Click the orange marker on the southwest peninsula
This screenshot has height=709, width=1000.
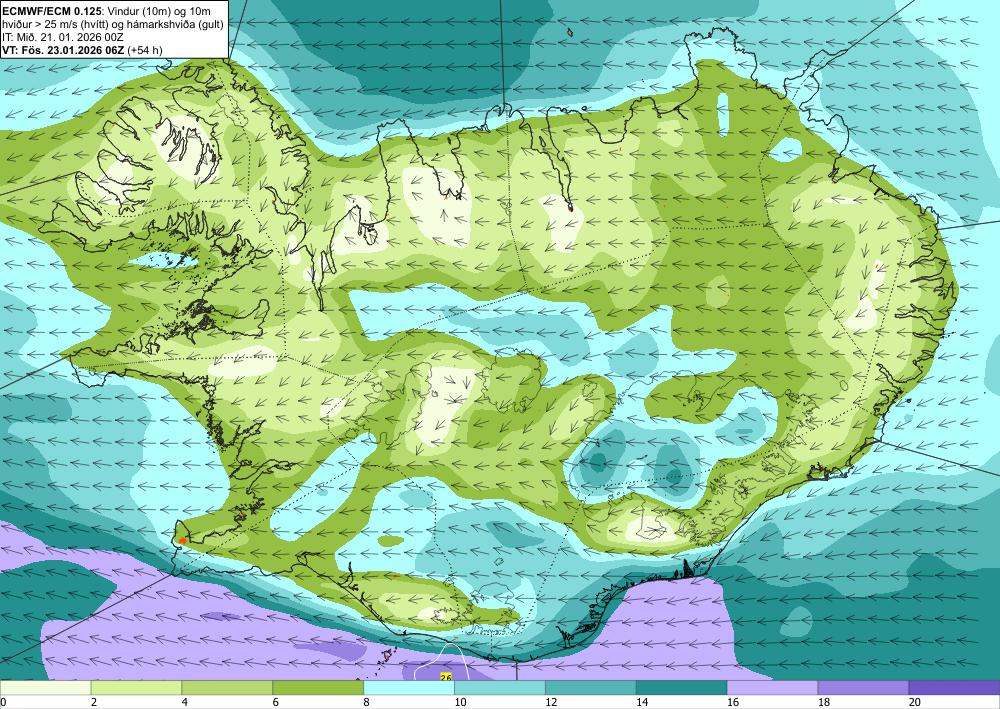coord(183,541)
